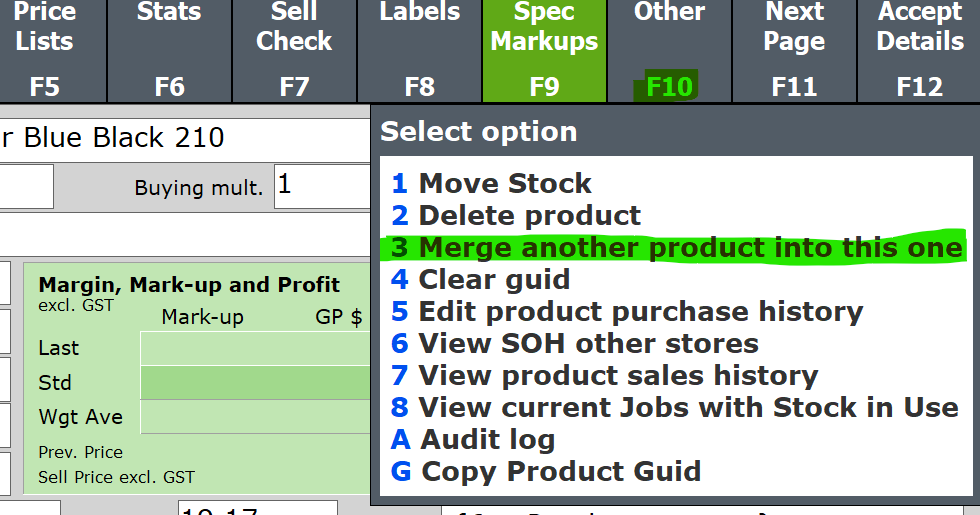
Task: Go to Next Page F11
Action: (x=794, y=50)
